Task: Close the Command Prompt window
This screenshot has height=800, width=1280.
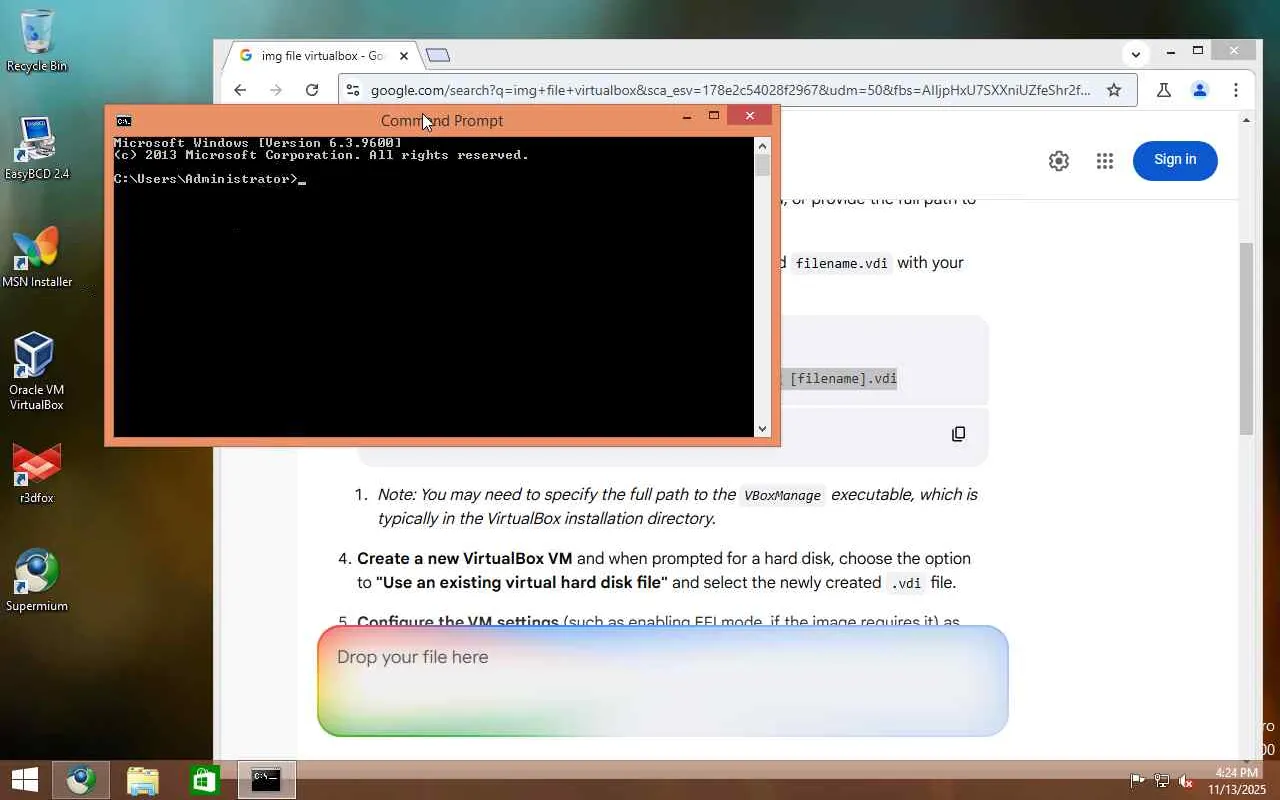Action: click(750, 116)
